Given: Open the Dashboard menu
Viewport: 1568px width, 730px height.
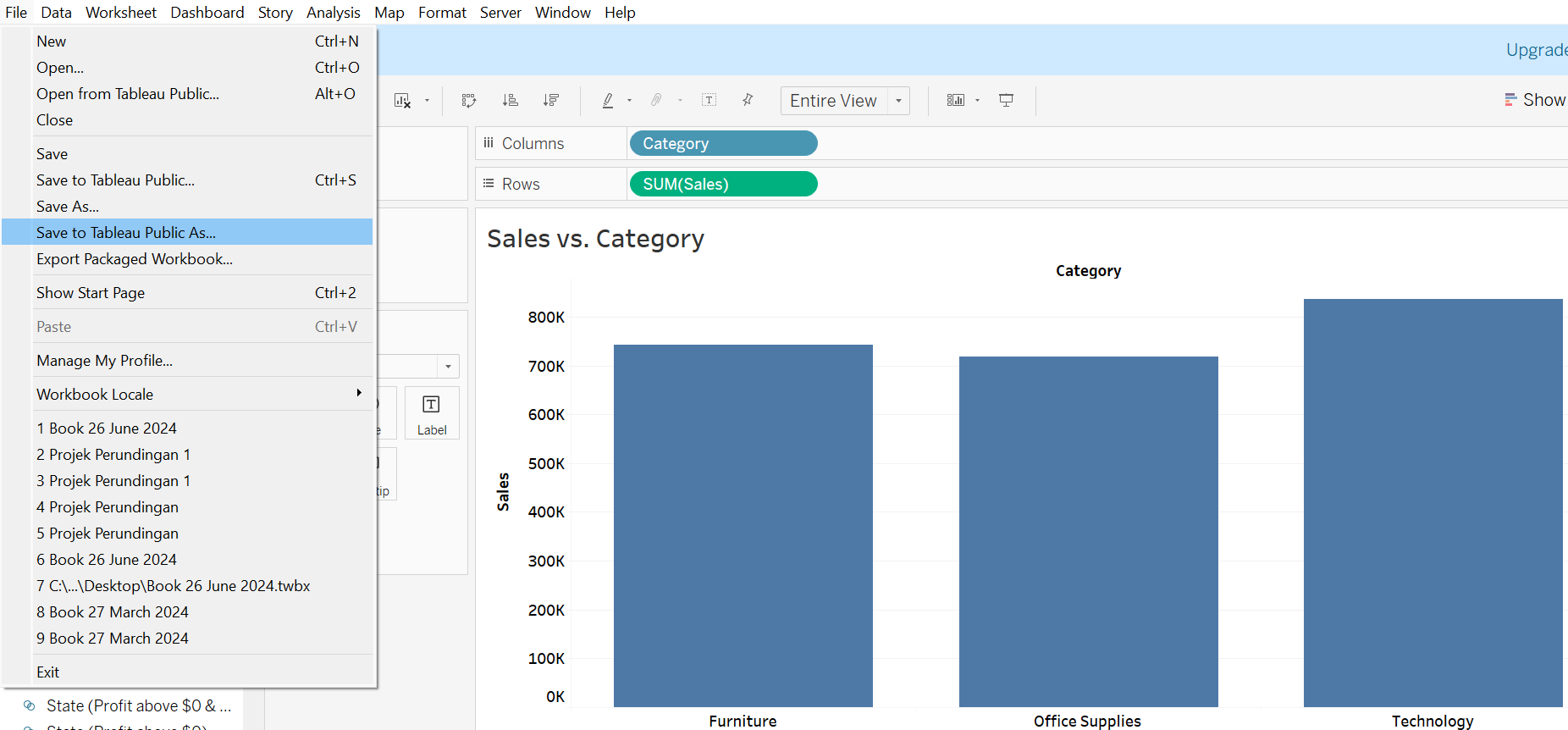Looking at the screenshot, I should pos(207,13).
